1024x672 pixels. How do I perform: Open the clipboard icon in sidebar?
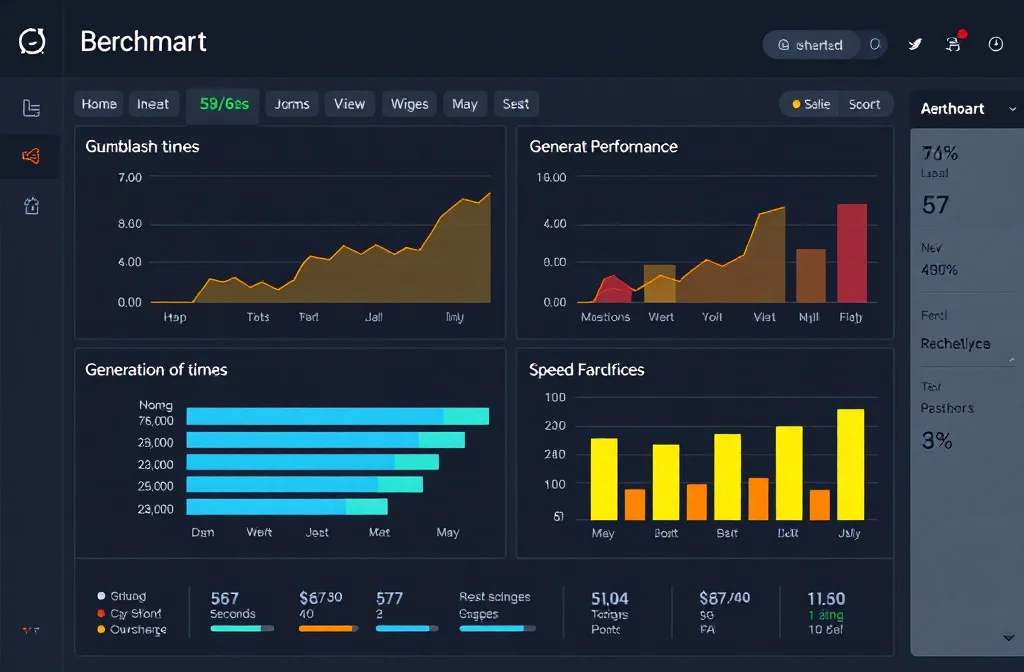tap(31, 206)
